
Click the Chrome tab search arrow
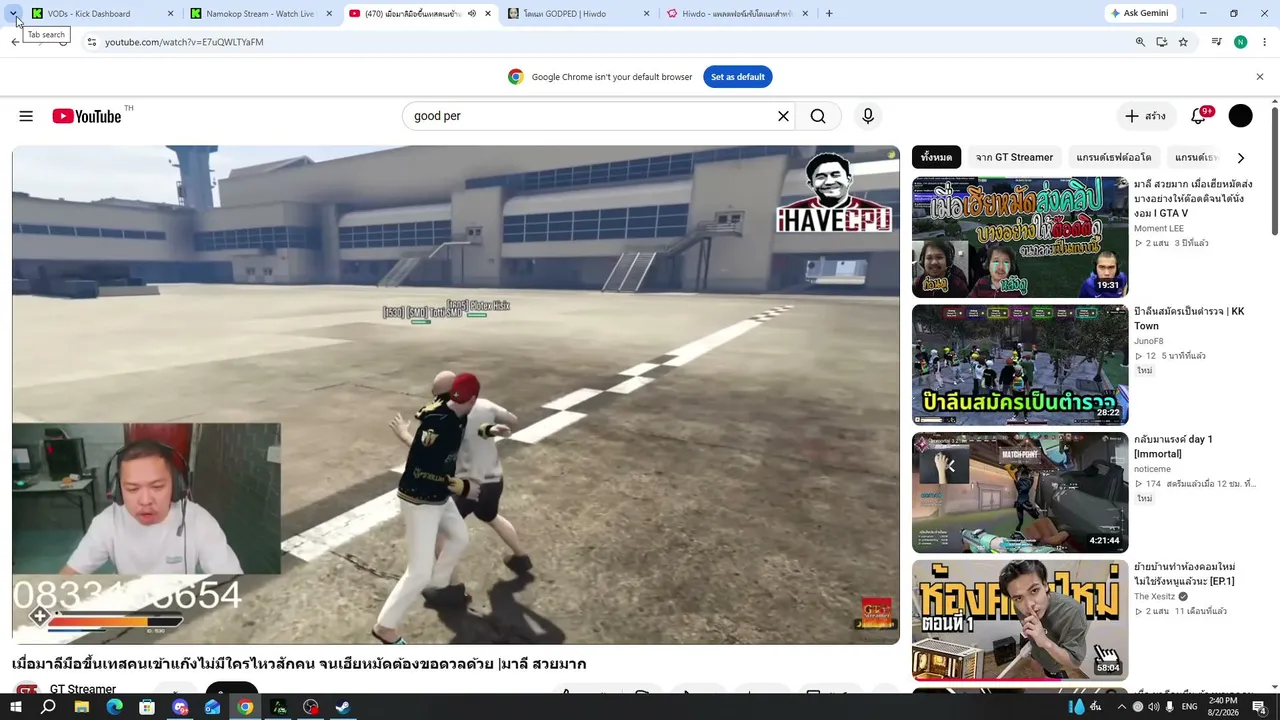pos(14,13)
